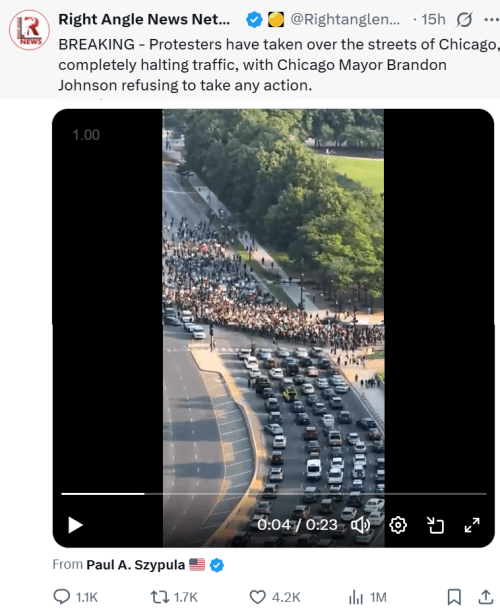Open video settings gear menu

398,525
